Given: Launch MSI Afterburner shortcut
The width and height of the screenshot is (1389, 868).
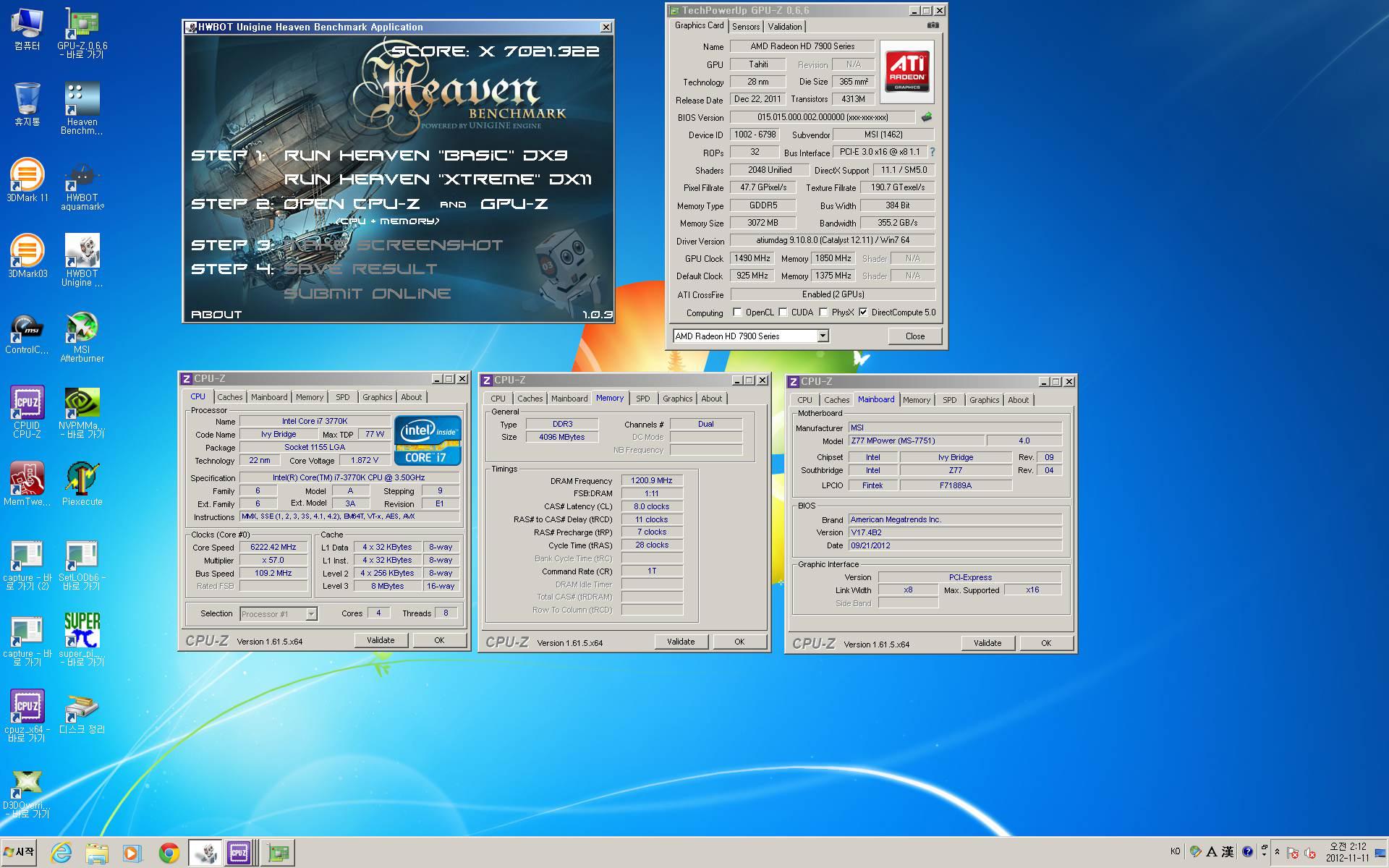Looking at the screenshot, I should (82, 337).
